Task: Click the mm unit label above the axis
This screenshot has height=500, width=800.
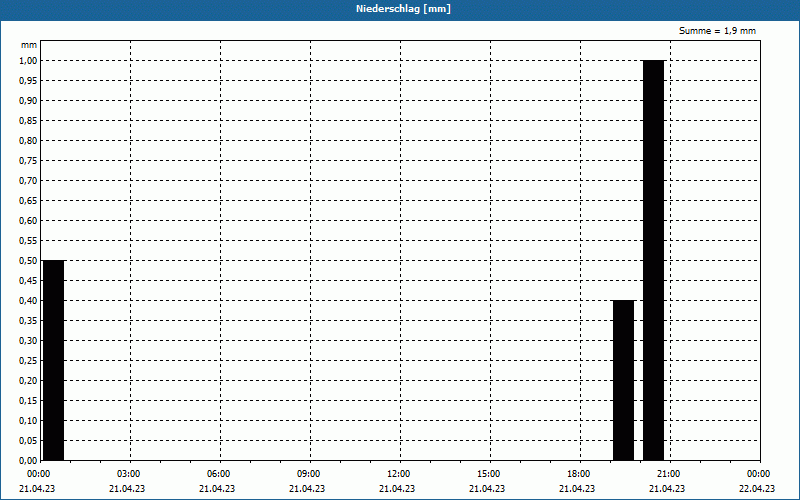Action: click(x=29, y=45)
